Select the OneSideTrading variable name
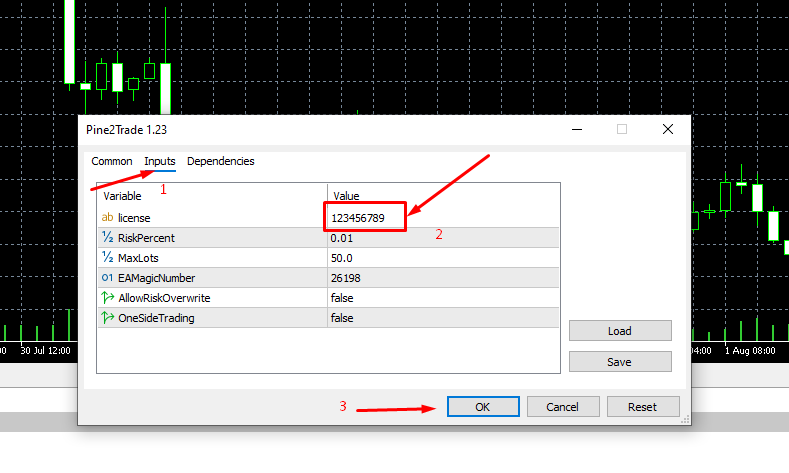The image size is (789, 473). pyautogui.click(x=156, y=318)
